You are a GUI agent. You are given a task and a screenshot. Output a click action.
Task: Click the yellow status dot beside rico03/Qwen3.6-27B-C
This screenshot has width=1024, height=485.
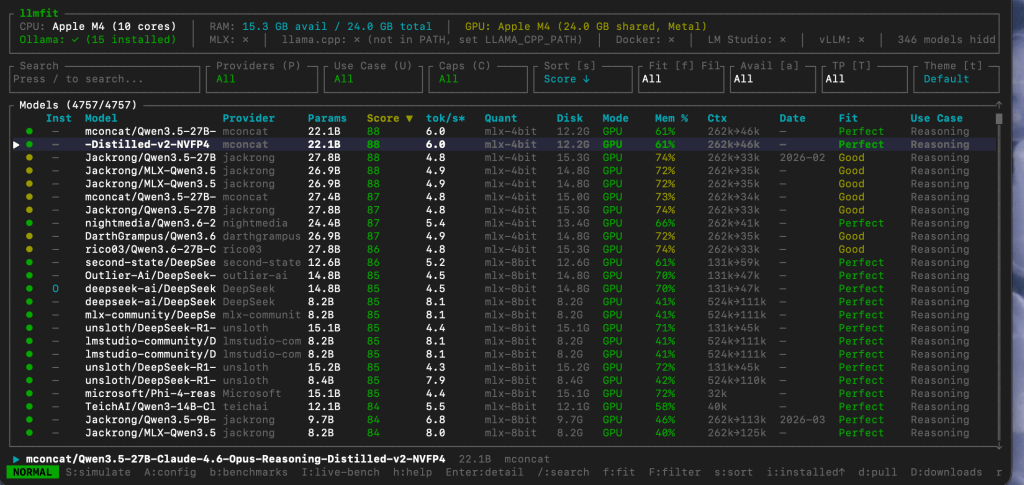point(29,249)
